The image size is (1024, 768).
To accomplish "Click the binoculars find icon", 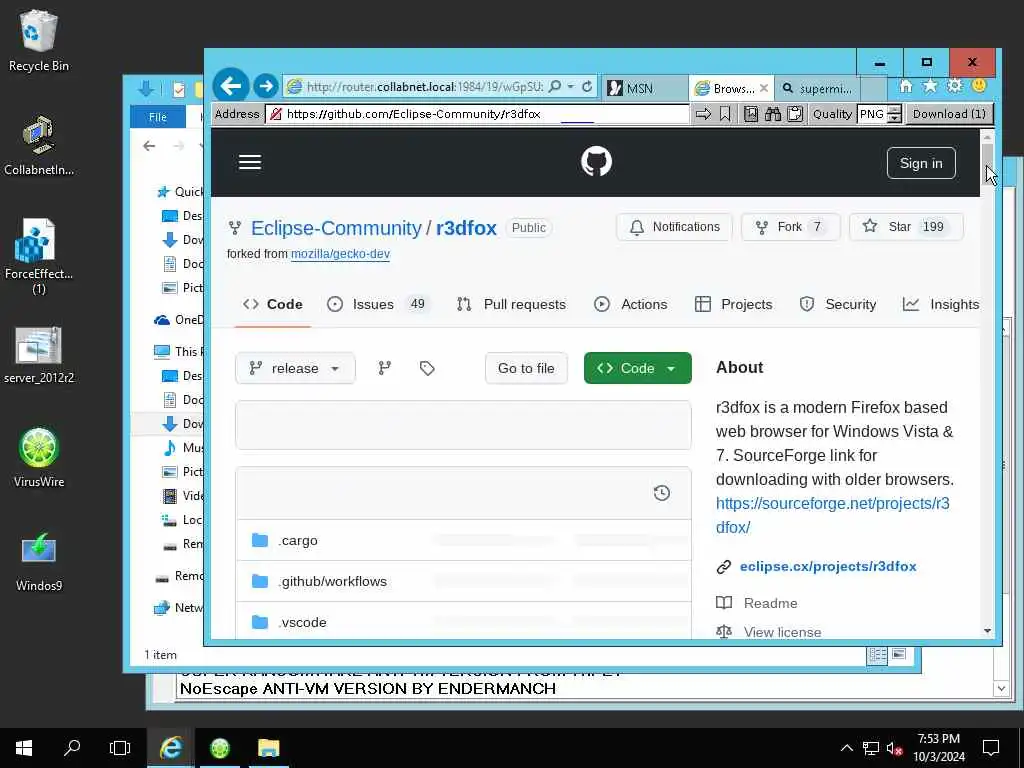I will click(x=773, y=114).
